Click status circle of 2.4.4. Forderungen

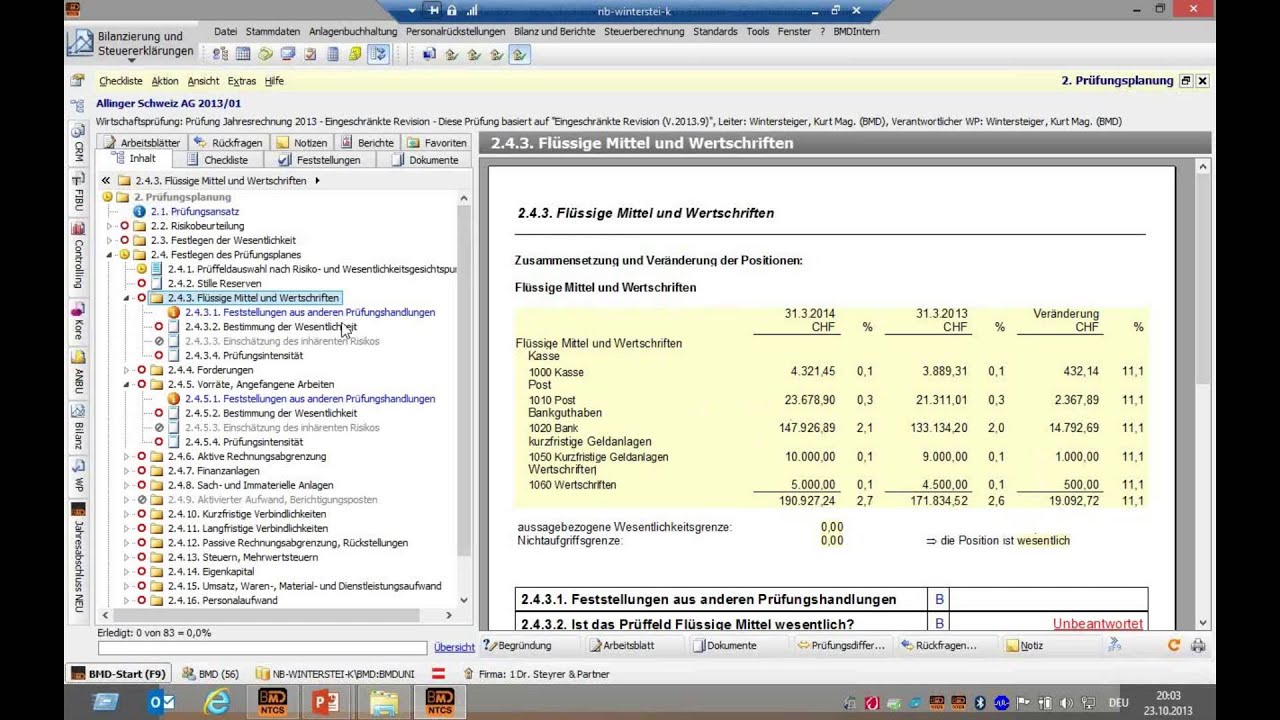pos(142,370)
